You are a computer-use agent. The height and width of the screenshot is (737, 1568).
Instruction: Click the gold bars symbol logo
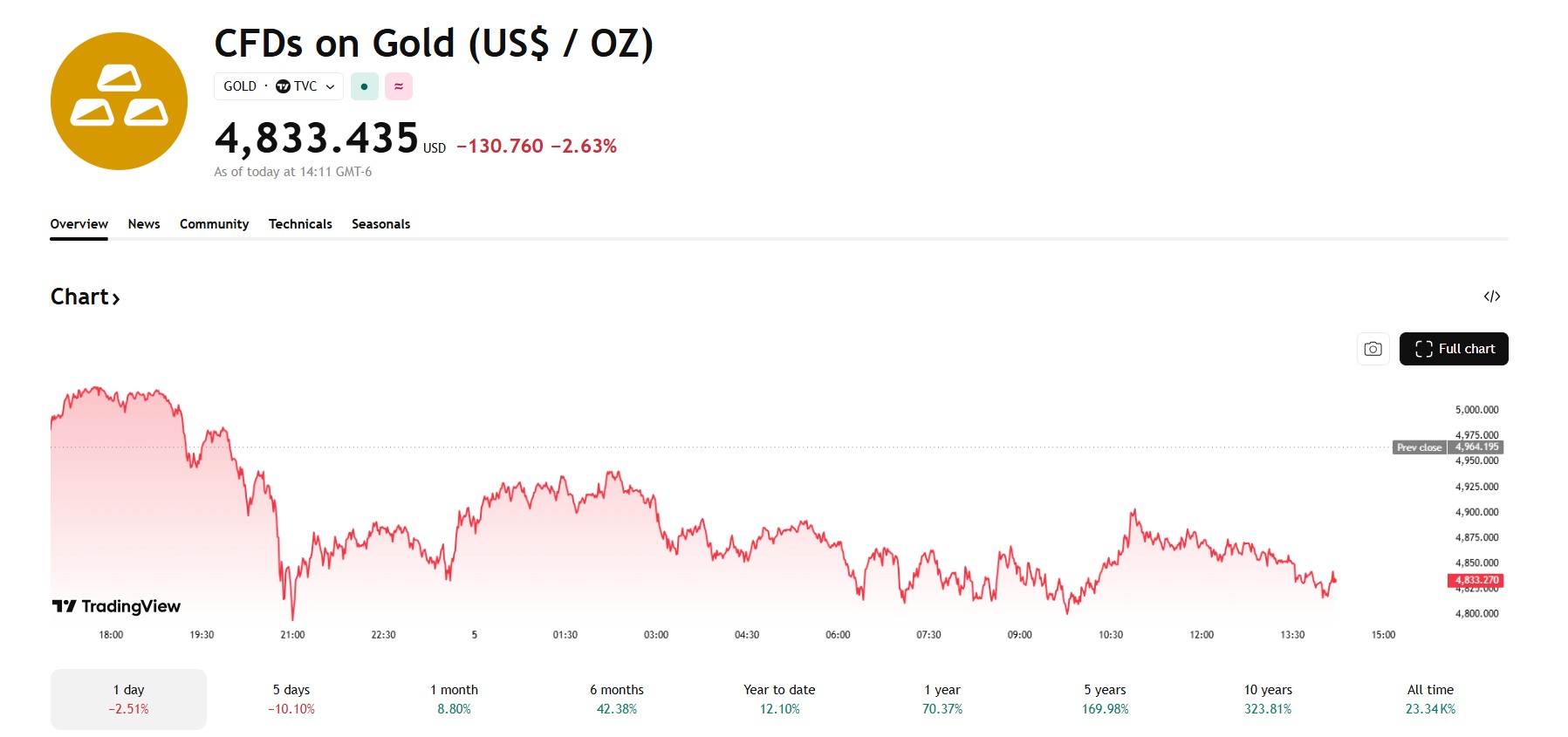coord(119,101)
